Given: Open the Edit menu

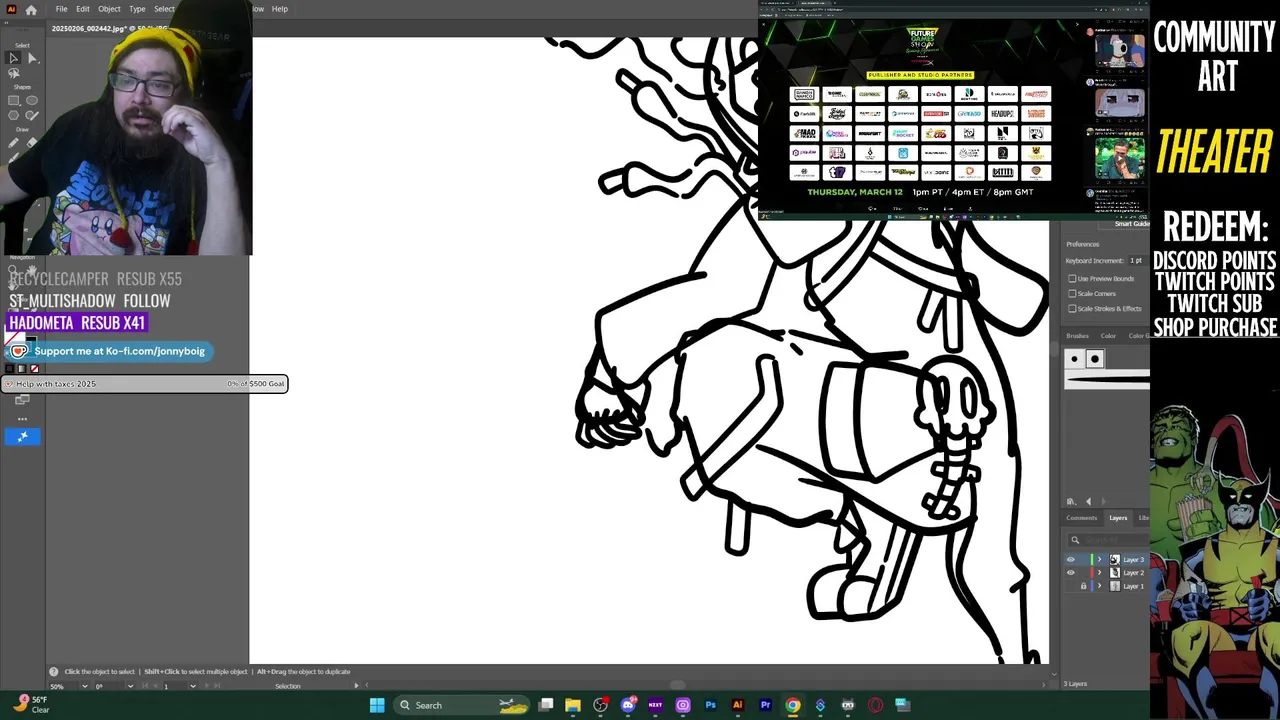Looking at the screenshot, I should coord(83,9).
